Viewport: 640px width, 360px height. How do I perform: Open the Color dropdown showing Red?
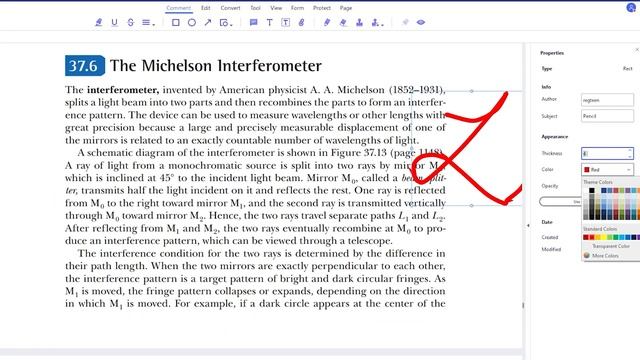click(x=607, y=169)
